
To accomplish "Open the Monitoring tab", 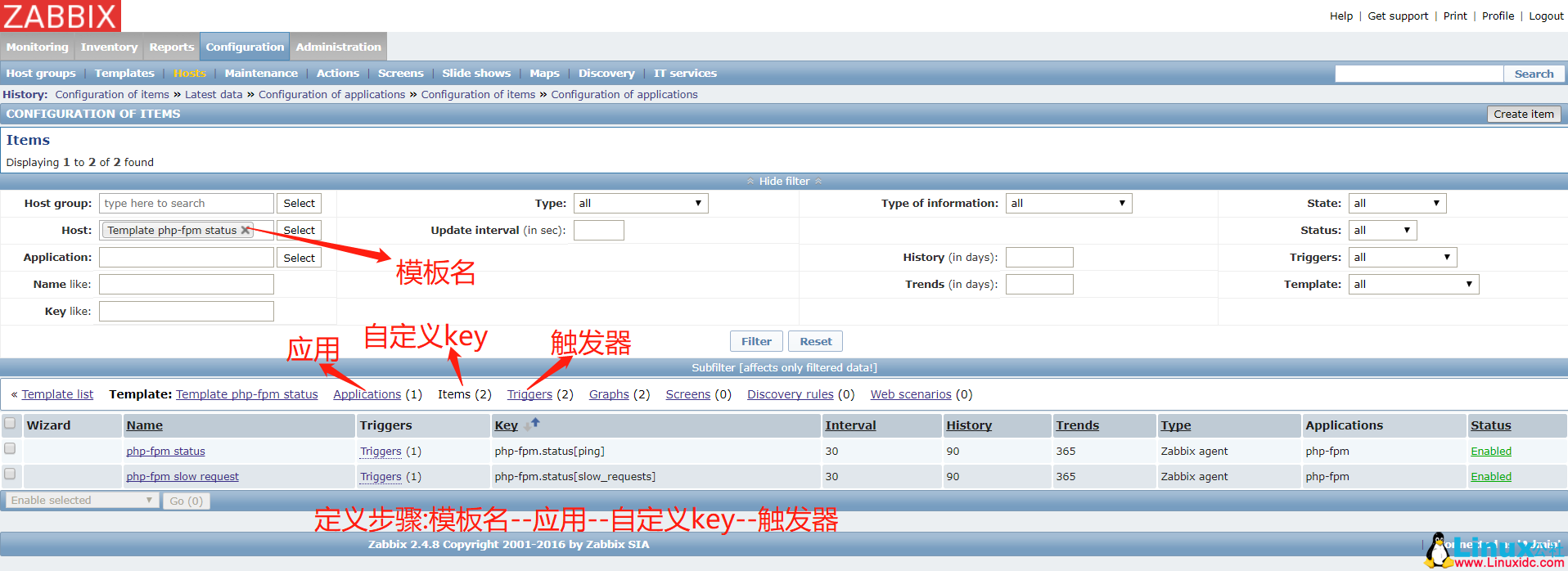I will pyautogui.click(x=38, y=47).
